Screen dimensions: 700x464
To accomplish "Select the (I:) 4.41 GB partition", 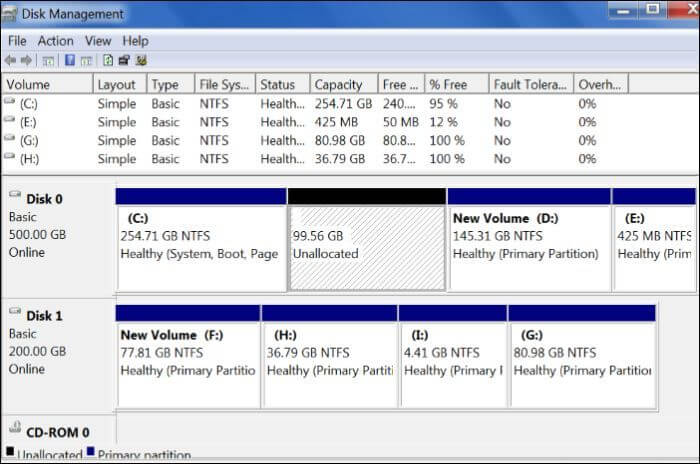I will (x=452, y=362).
